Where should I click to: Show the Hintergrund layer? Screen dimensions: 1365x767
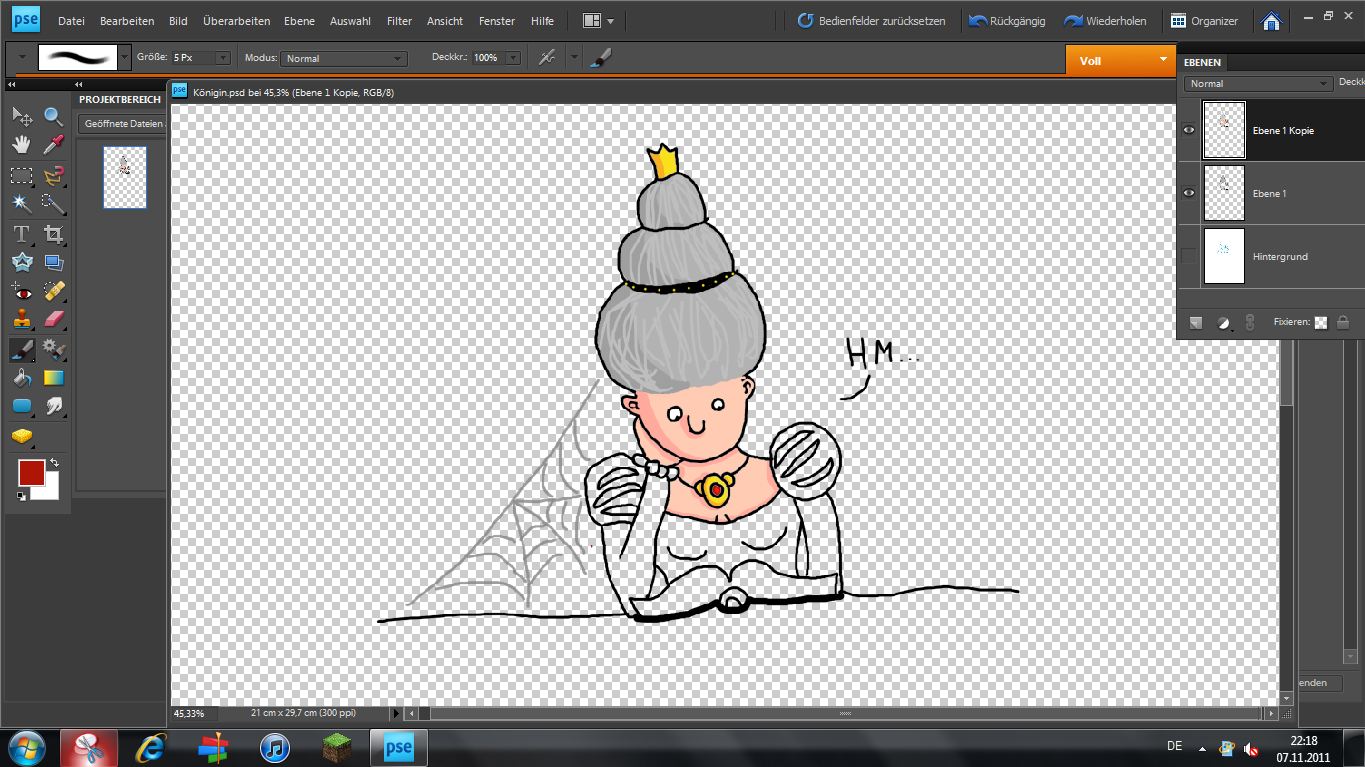[1188, 256]
